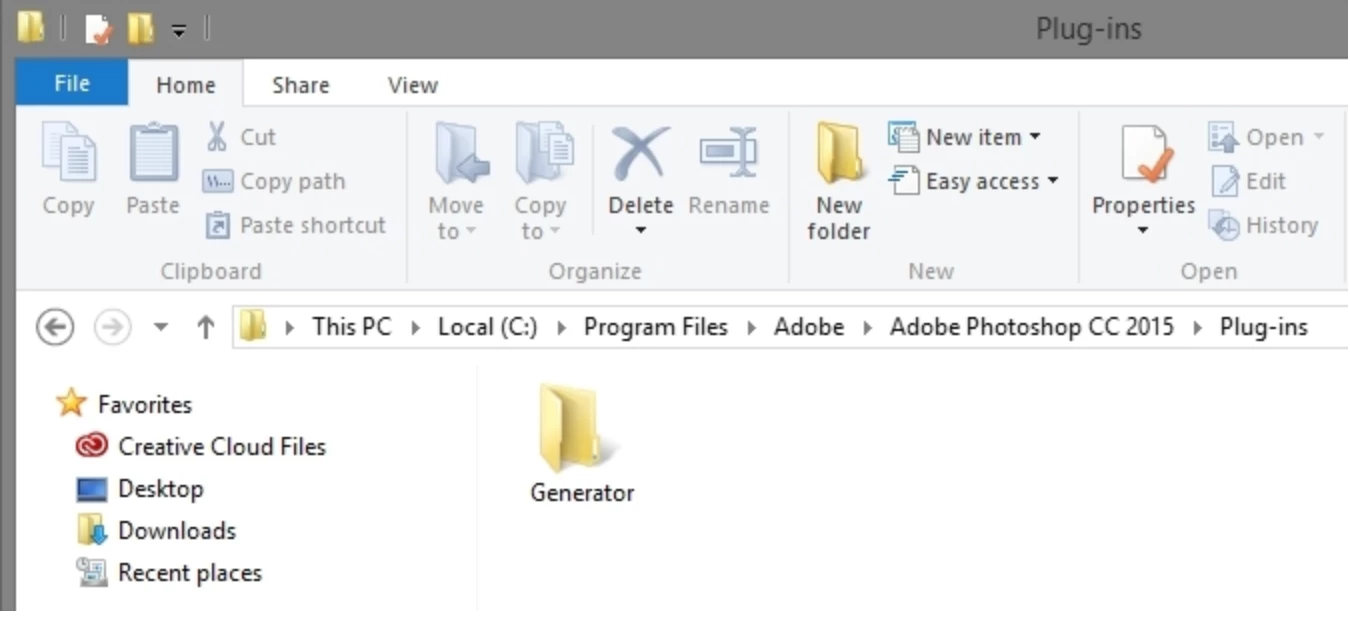1350x624 pixels.
Task: Switch to the View ribbon tab
Action: click(413, 85)
